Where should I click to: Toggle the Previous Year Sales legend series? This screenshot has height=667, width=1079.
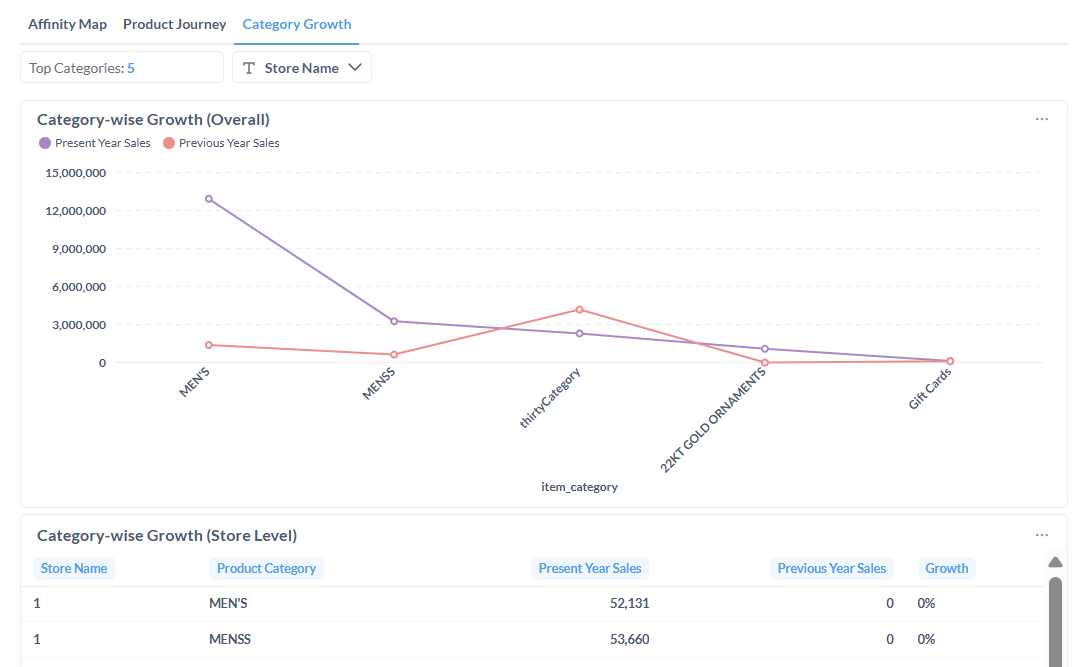221,143
